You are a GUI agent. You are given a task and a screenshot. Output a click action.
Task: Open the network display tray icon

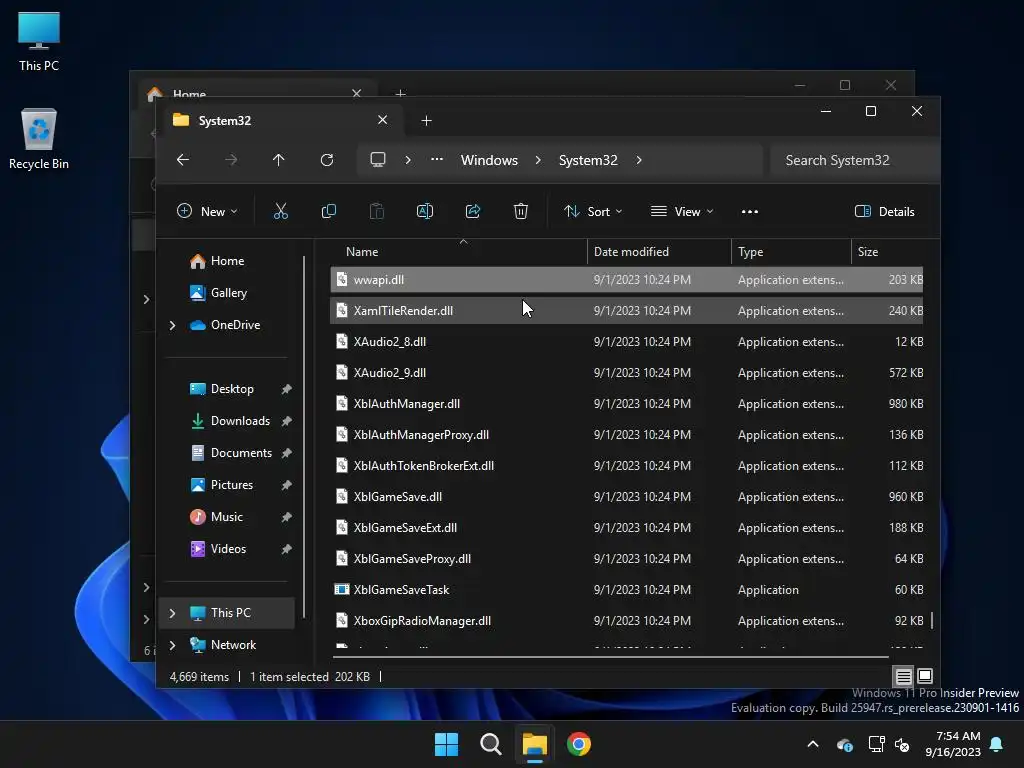[876, 744]
